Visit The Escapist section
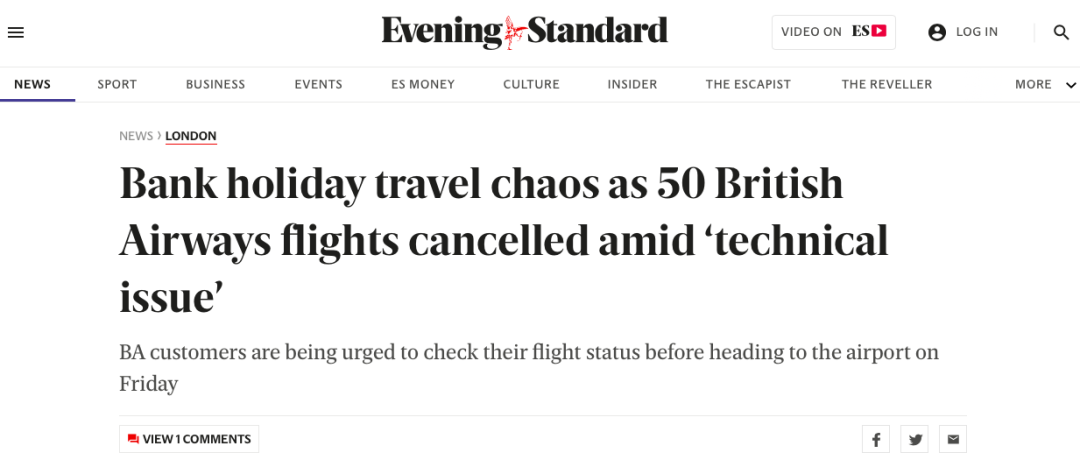This screenshot has height=460, width=1080. [748, 84]
